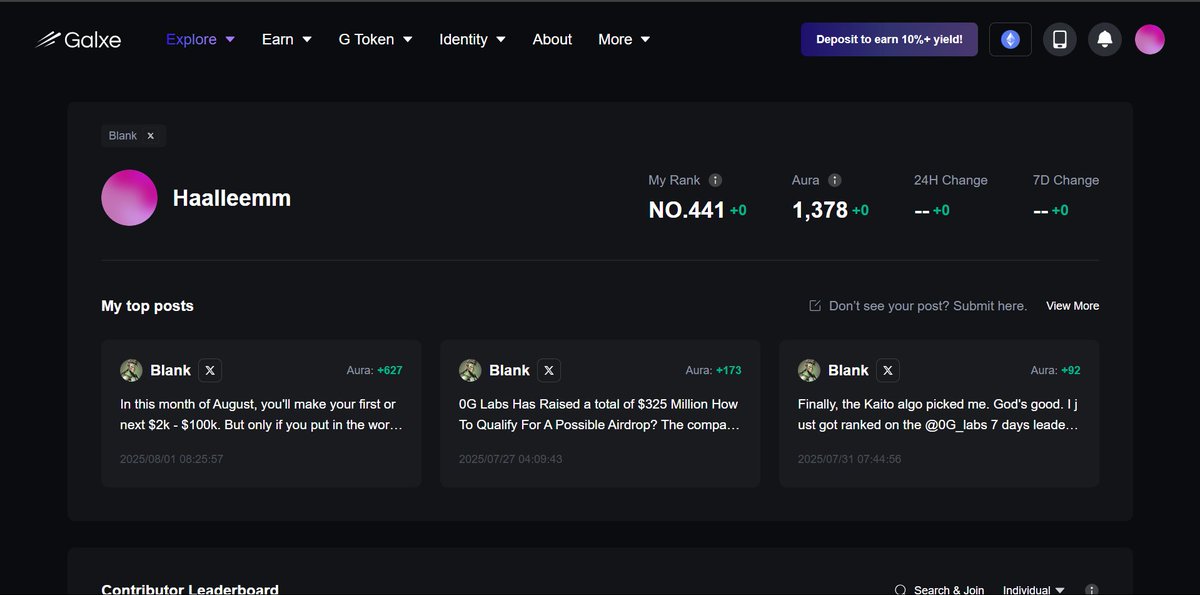Screen dimensions: 1200x595
Task: Remove the Blank filter tag with its x
Action: point(151,136)
